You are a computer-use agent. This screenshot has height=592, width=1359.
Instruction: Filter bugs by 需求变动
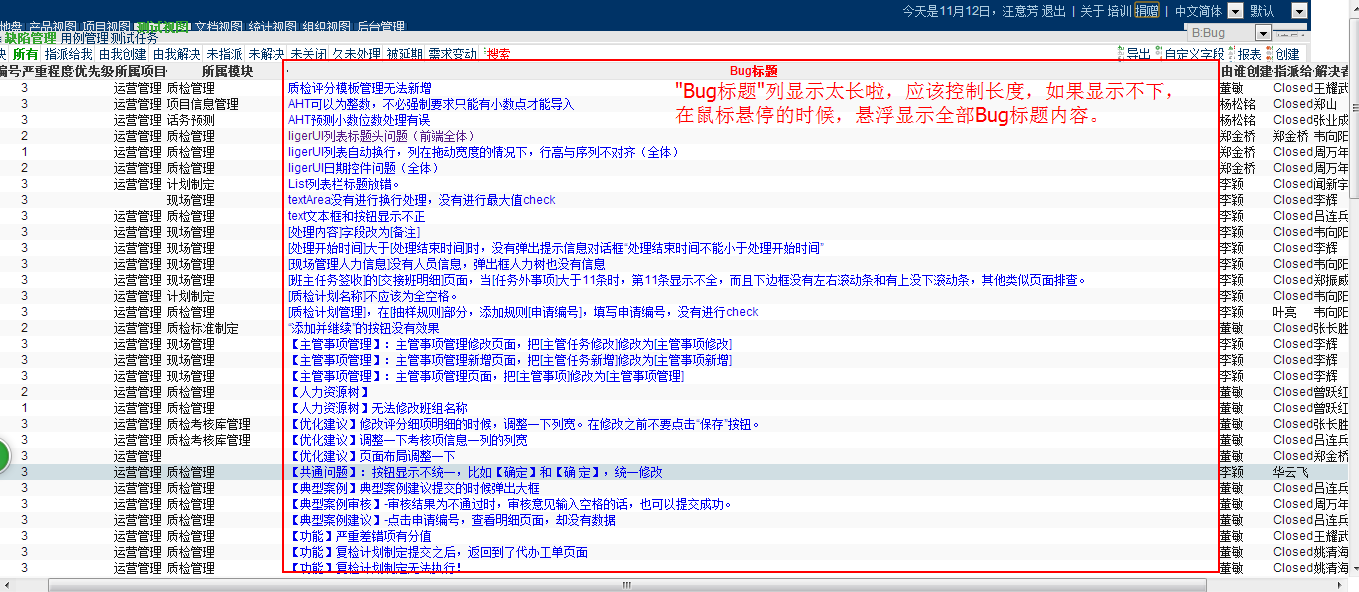pos(452,54)
